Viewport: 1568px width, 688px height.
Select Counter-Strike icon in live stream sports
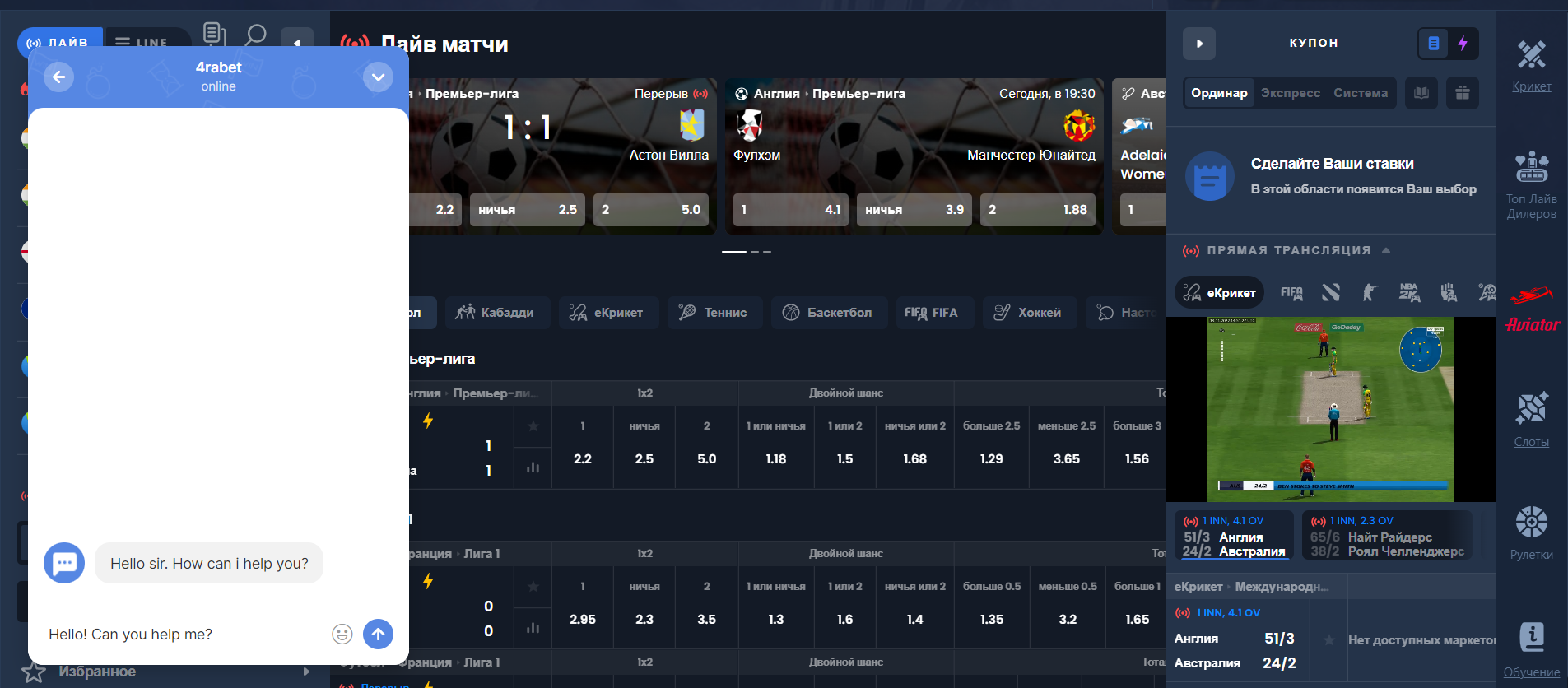(x=1370, y=292)
